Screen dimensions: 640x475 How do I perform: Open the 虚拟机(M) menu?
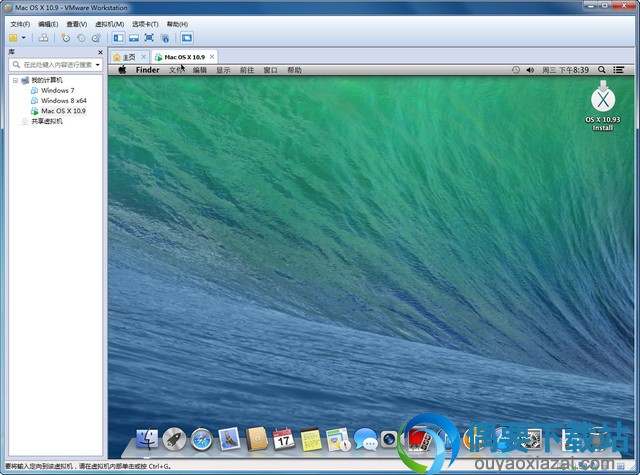coord(109,24)
